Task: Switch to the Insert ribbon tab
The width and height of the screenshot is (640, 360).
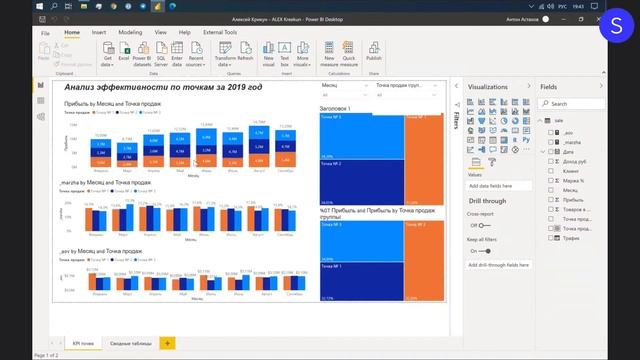Action: point(99,32)
